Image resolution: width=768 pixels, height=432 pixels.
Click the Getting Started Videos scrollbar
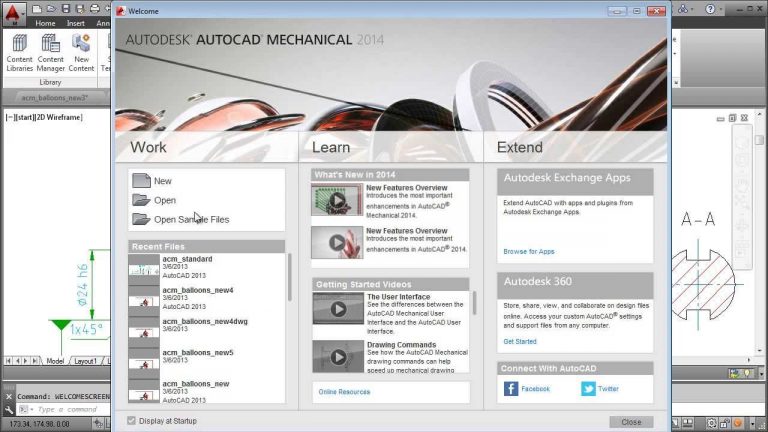(474, 303)
